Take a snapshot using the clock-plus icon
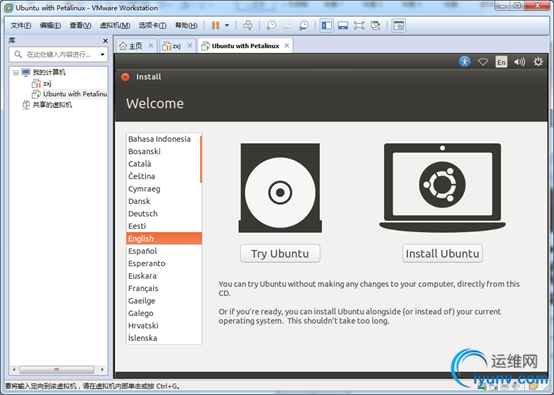This screenshot has width=554, height=395. click(271, 25)
